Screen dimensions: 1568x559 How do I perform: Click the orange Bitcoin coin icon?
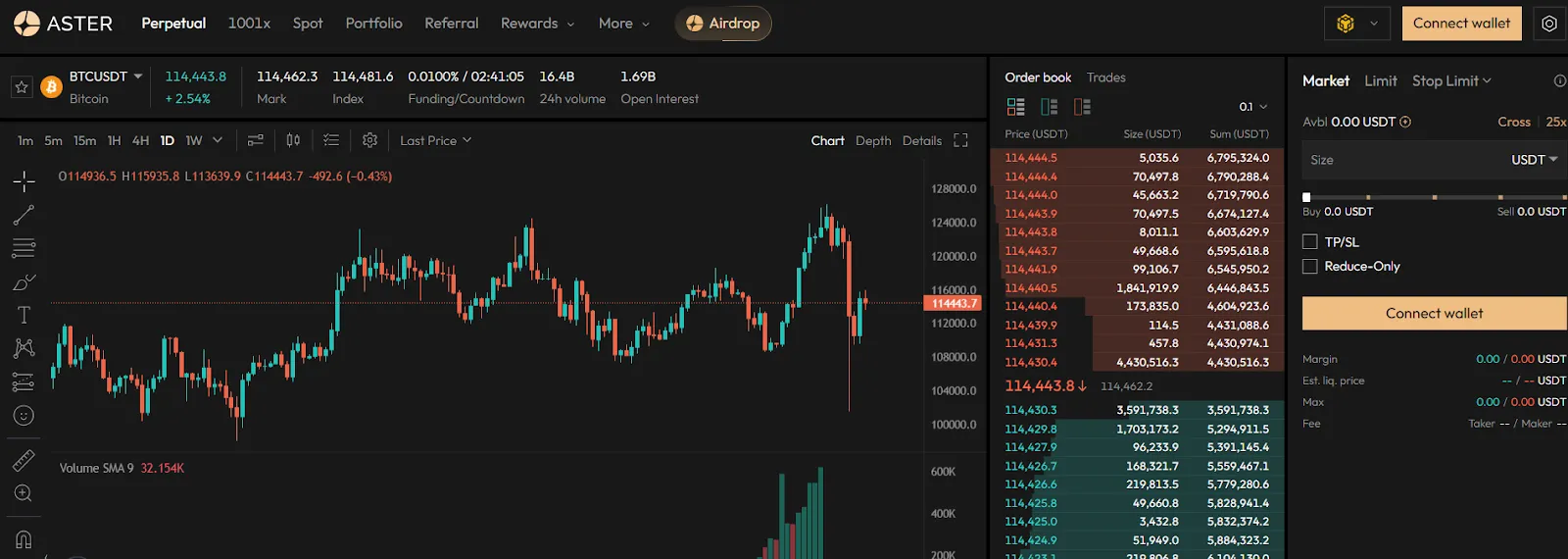51,87
